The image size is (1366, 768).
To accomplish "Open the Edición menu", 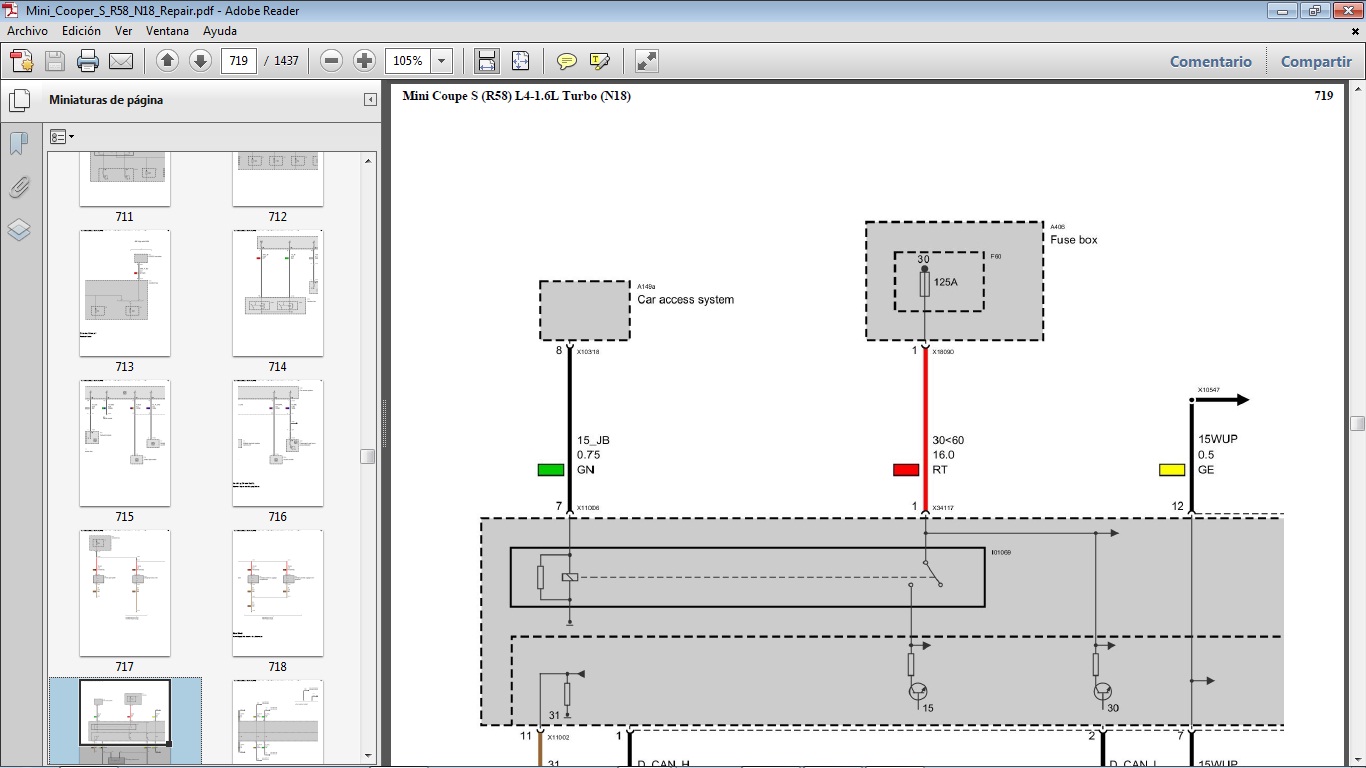I will pos(81,31).
